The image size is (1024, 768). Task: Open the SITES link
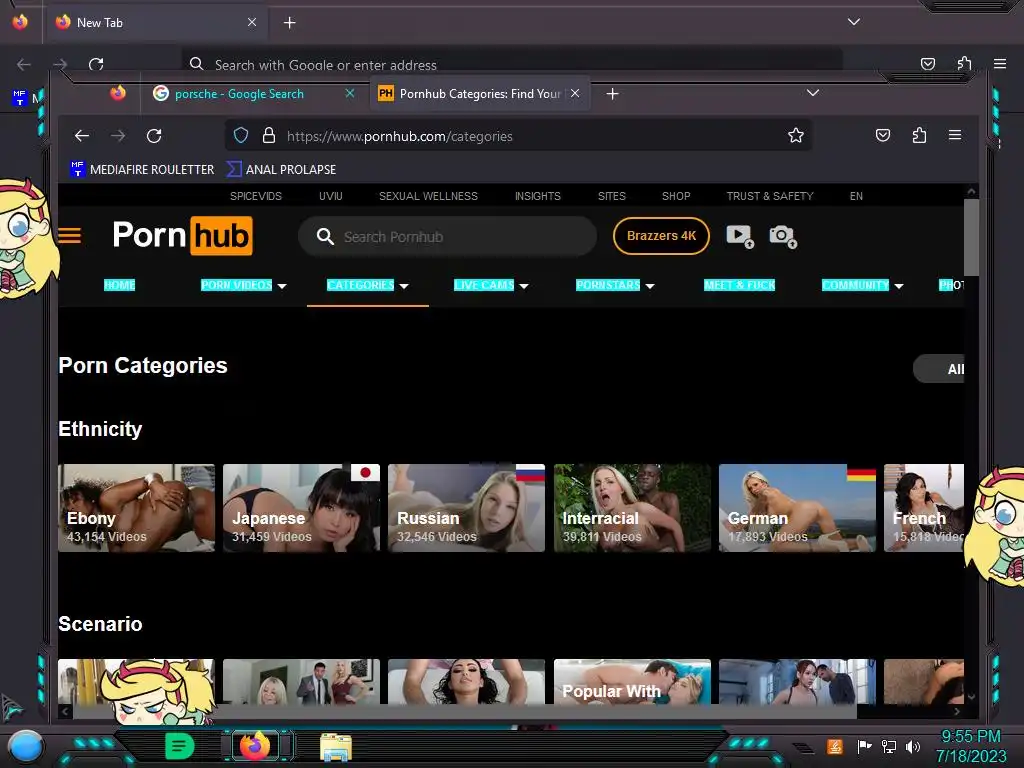[612, 196]
